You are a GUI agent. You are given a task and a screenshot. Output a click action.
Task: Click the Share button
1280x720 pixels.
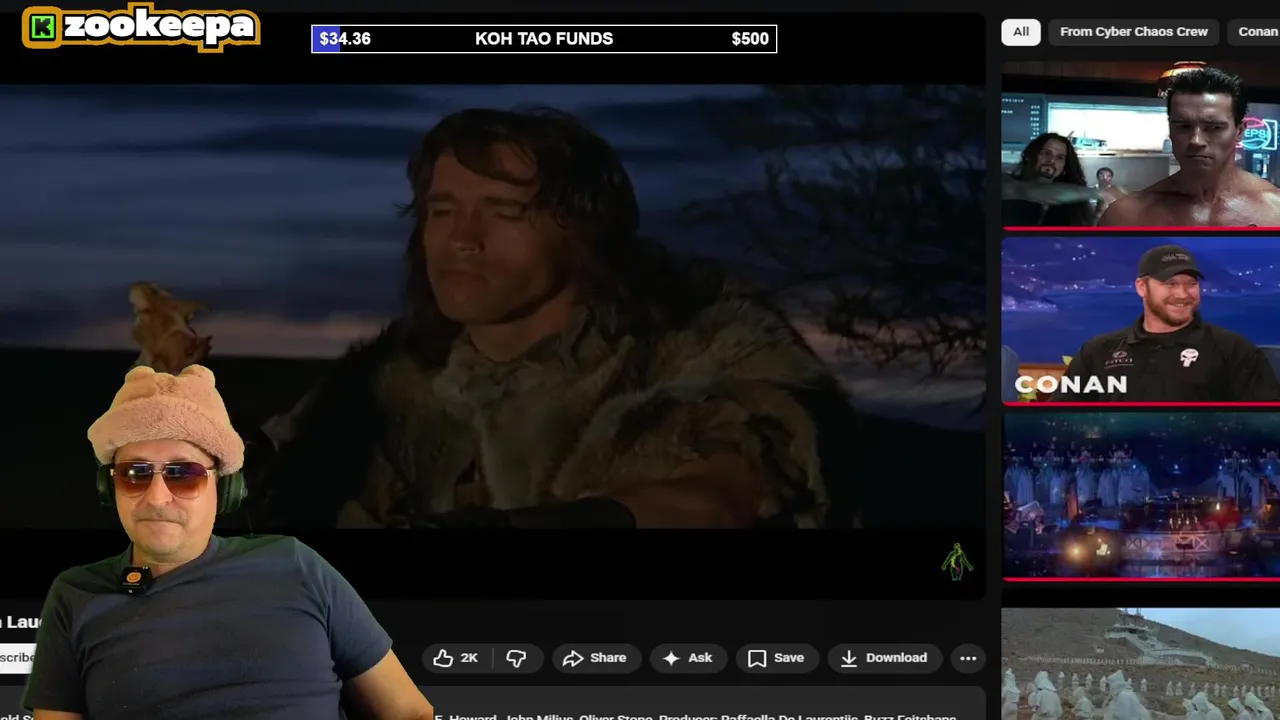click(595, 658)
